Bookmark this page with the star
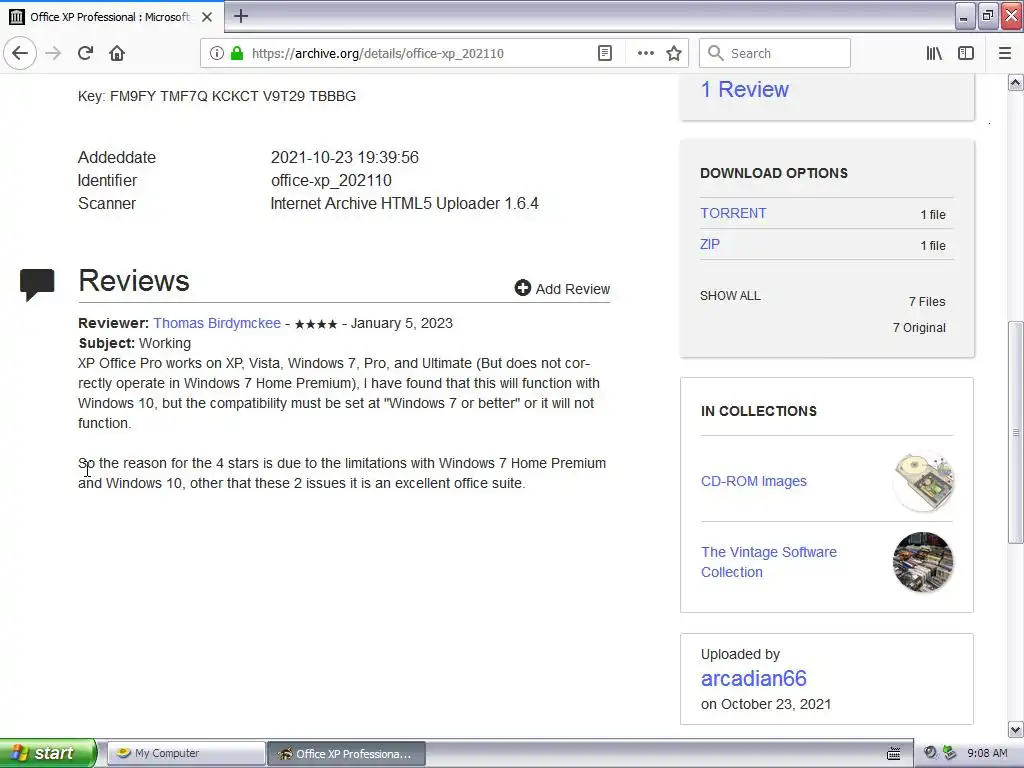 coord(674,54)
